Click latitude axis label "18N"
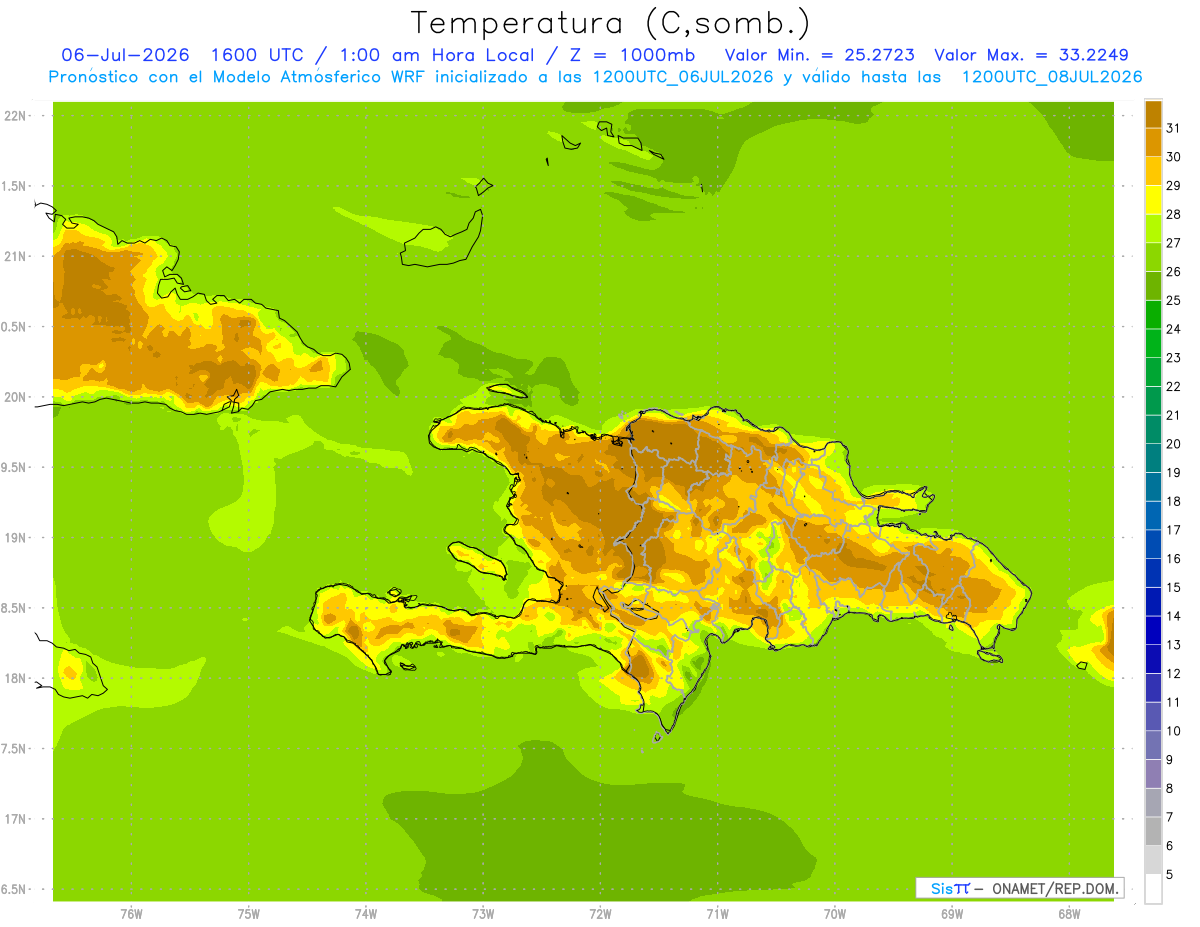The height and width of the screenshot is (927, 1200). pos(15,678)
